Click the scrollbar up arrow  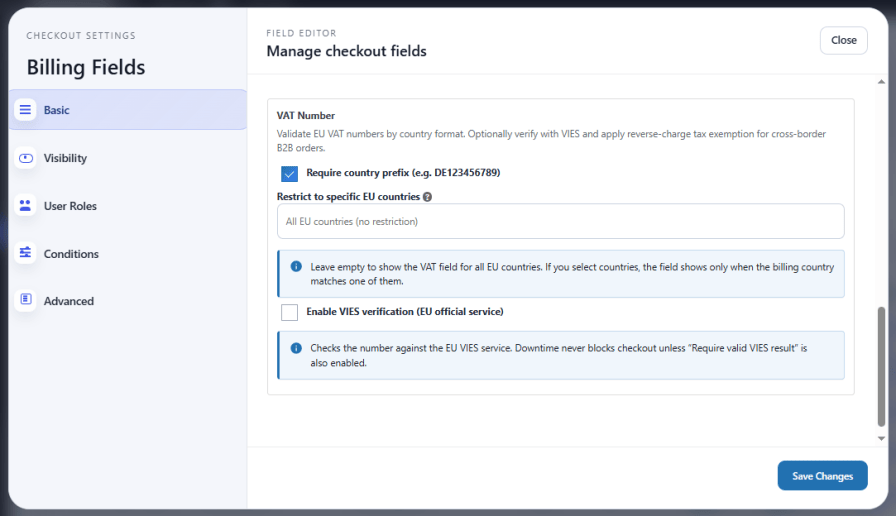pos(881,82)
